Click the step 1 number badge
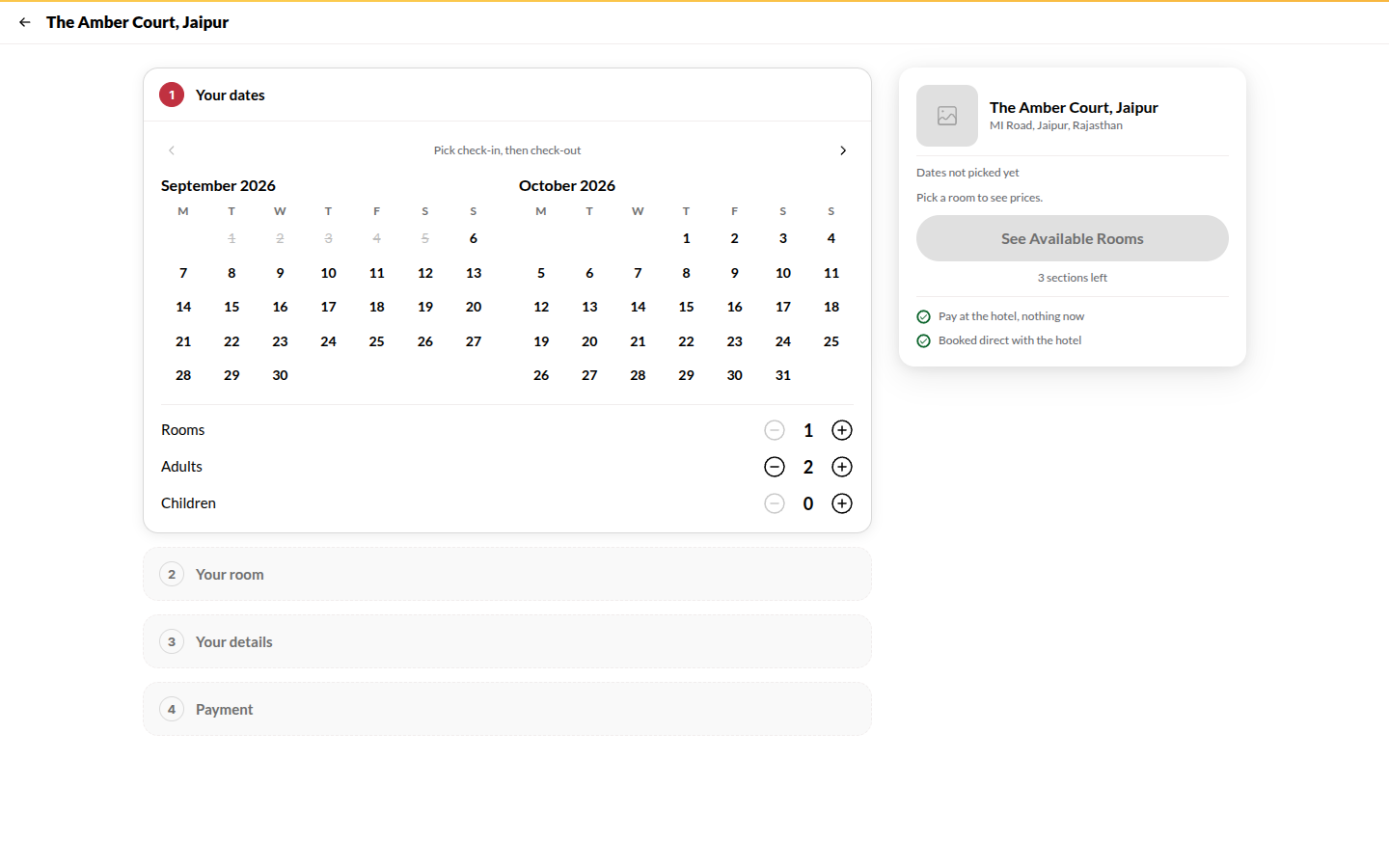 172,95
